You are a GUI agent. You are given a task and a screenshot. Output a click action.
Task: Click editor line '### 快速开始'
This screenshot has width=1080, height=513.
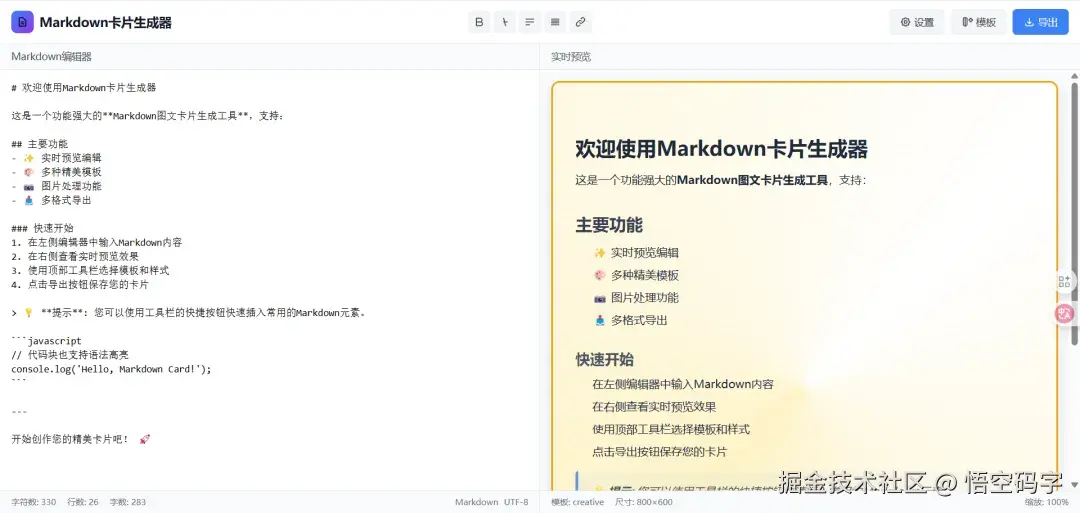42,228
